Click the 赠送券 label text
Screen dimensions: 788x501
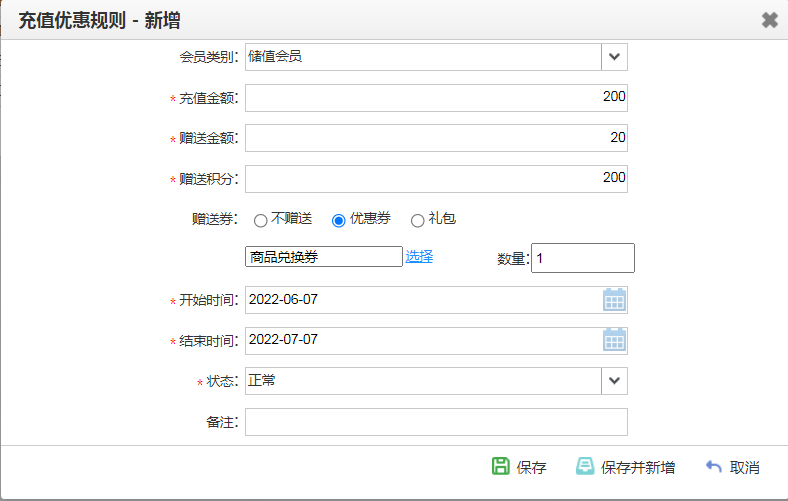point(215,220)
